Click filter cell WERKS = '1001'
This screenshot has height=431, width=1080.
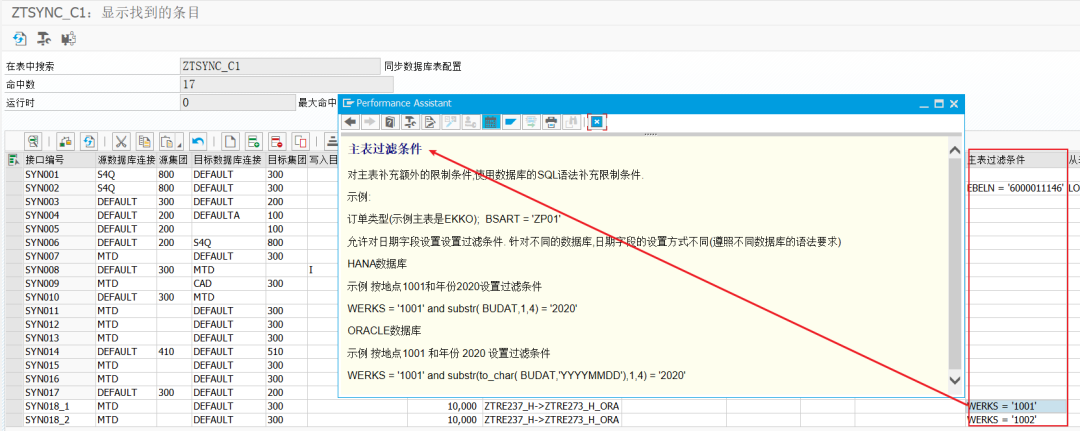(x=1015, y=406)
